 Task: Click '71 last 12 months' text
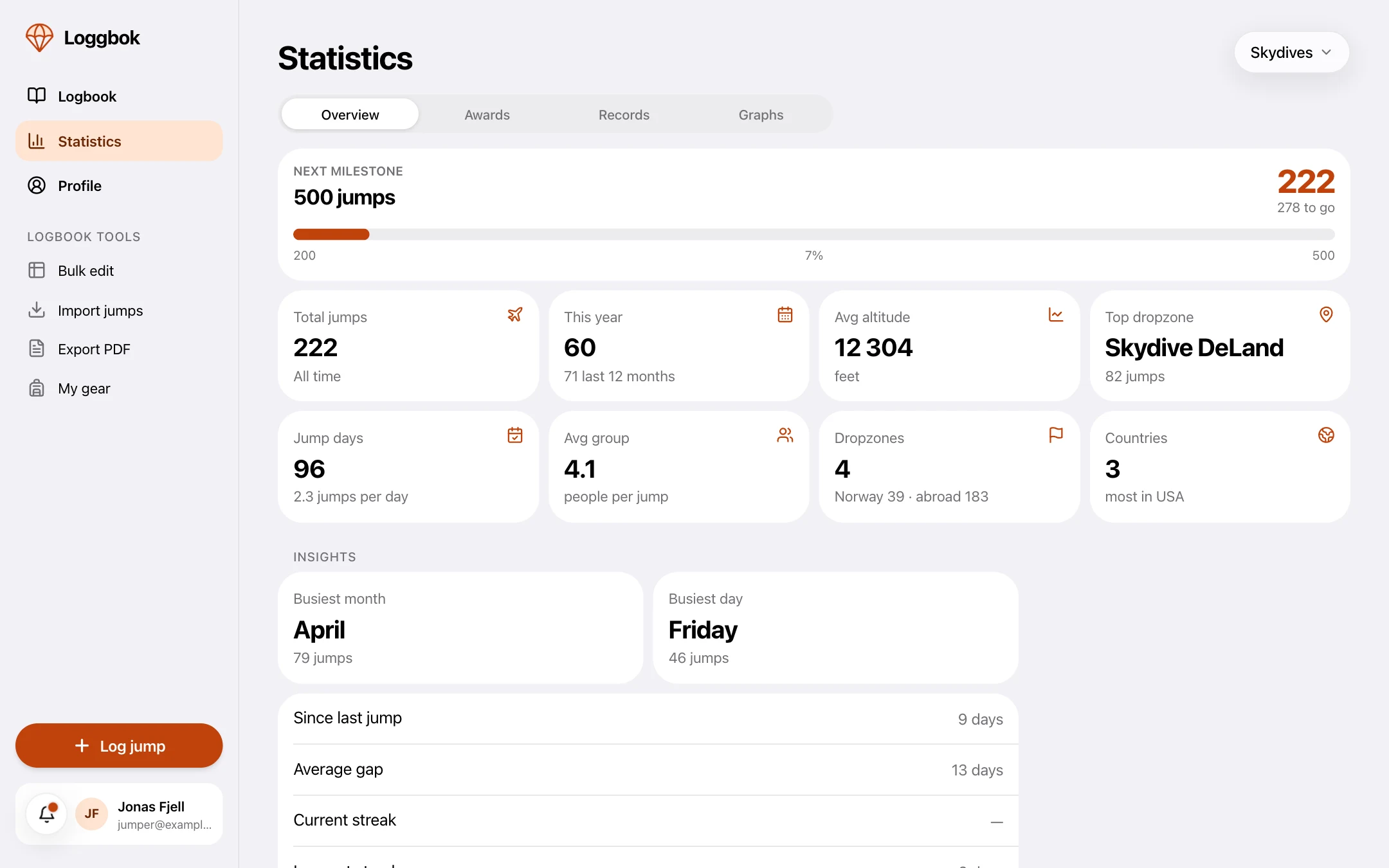pos(619,376)
